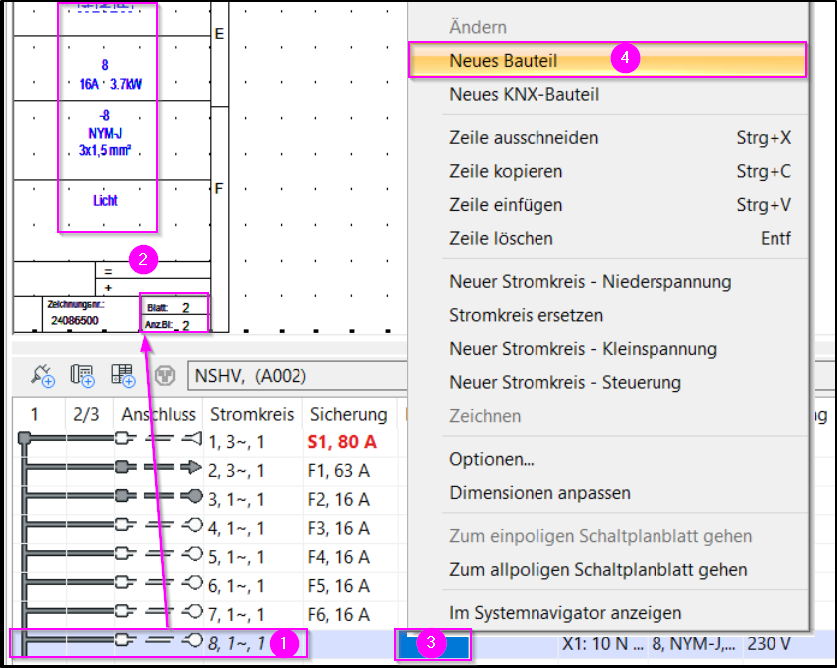Click the F1, 63 A fuse cell
The height and width of the screenshot is (668, 837).
click(338, 471)
